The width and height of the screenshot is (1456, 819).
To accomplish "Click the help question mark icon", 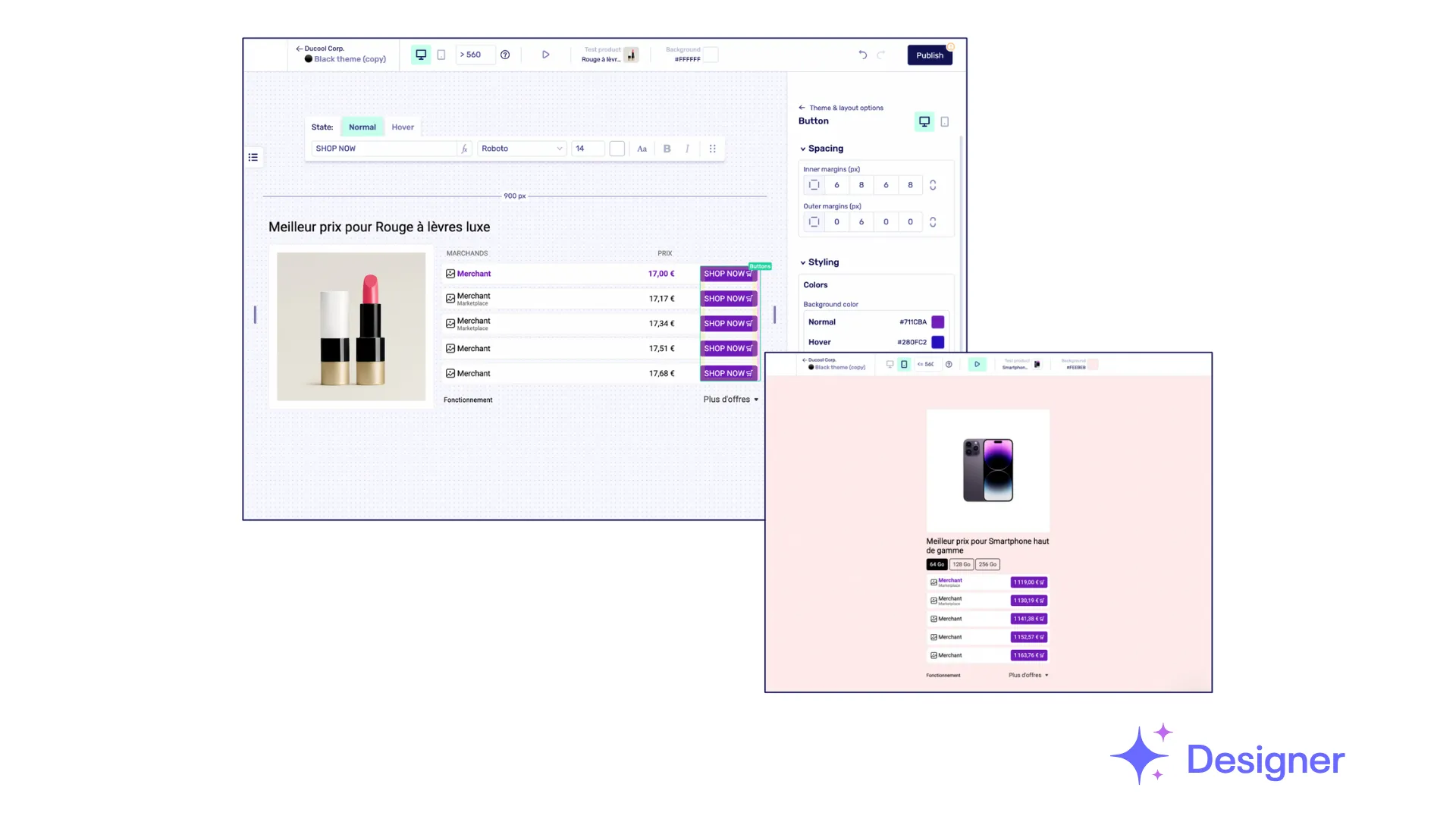I will click(x=505, y=55).
